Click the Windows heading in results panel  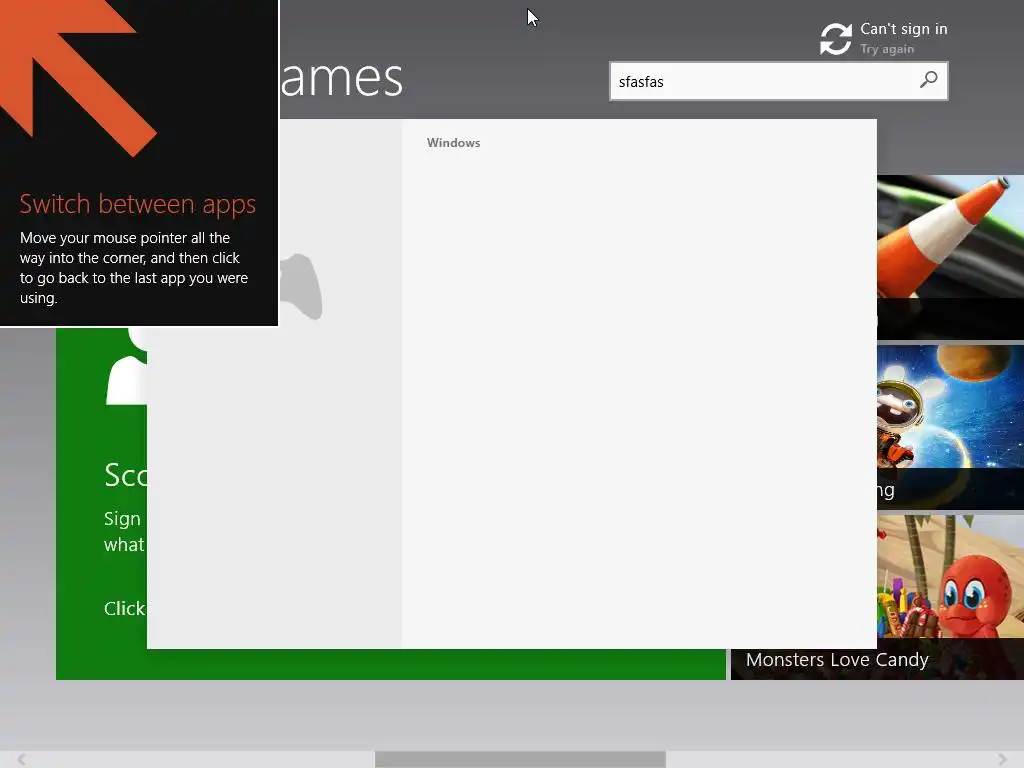[453, 143]
